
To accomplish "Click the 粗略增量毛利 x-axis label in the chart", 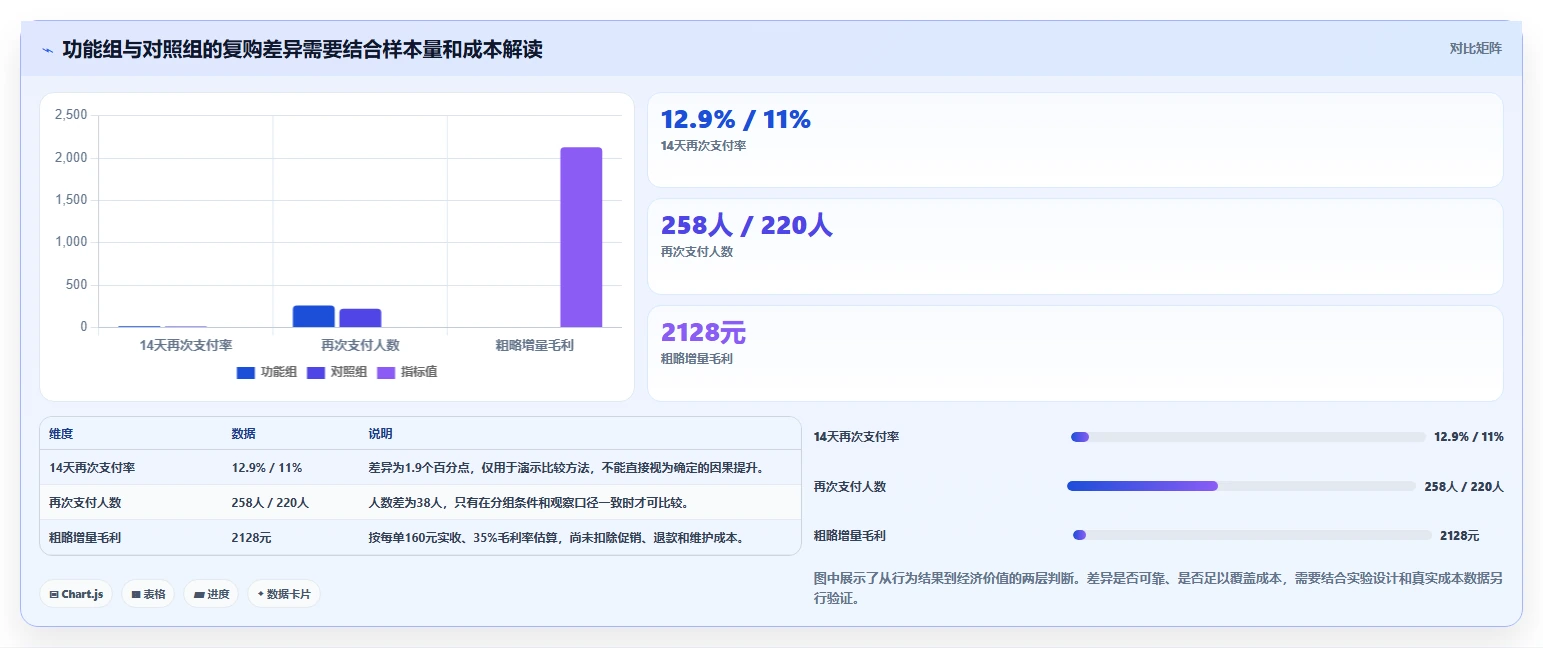I will (x=534, y=345).
